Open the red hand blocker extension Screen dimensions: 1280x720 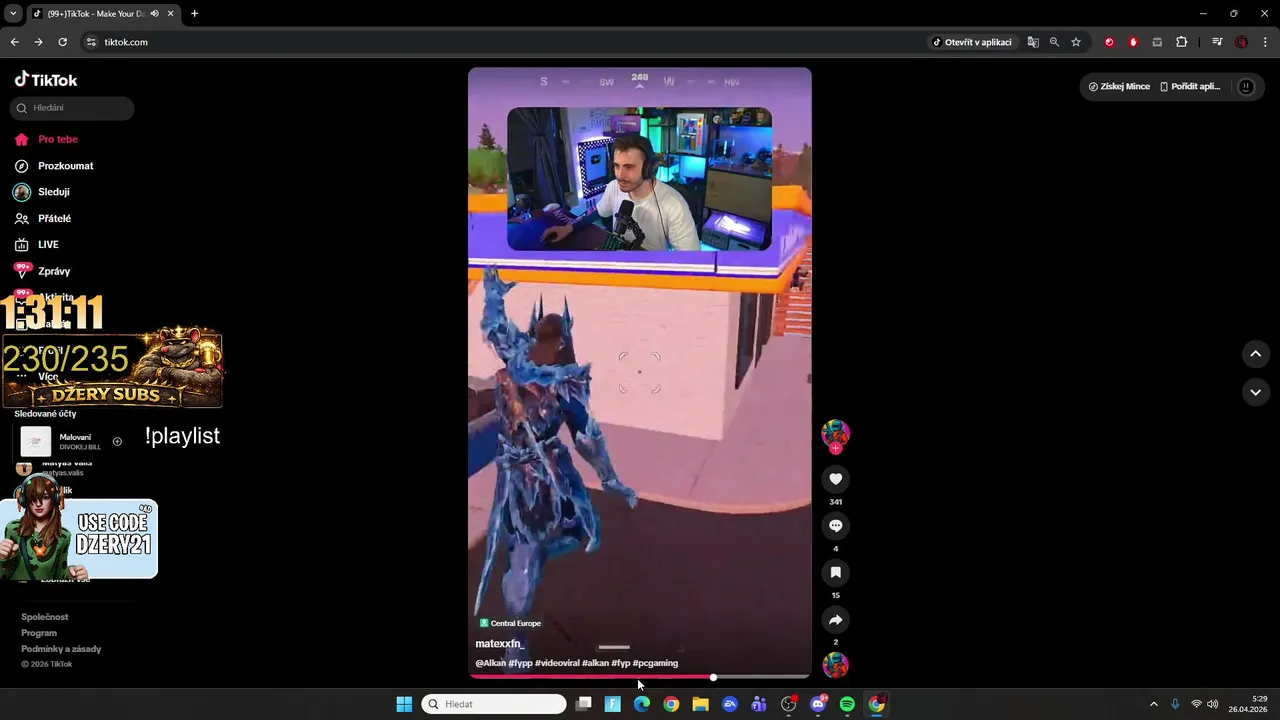click(x=1133, y=42)
